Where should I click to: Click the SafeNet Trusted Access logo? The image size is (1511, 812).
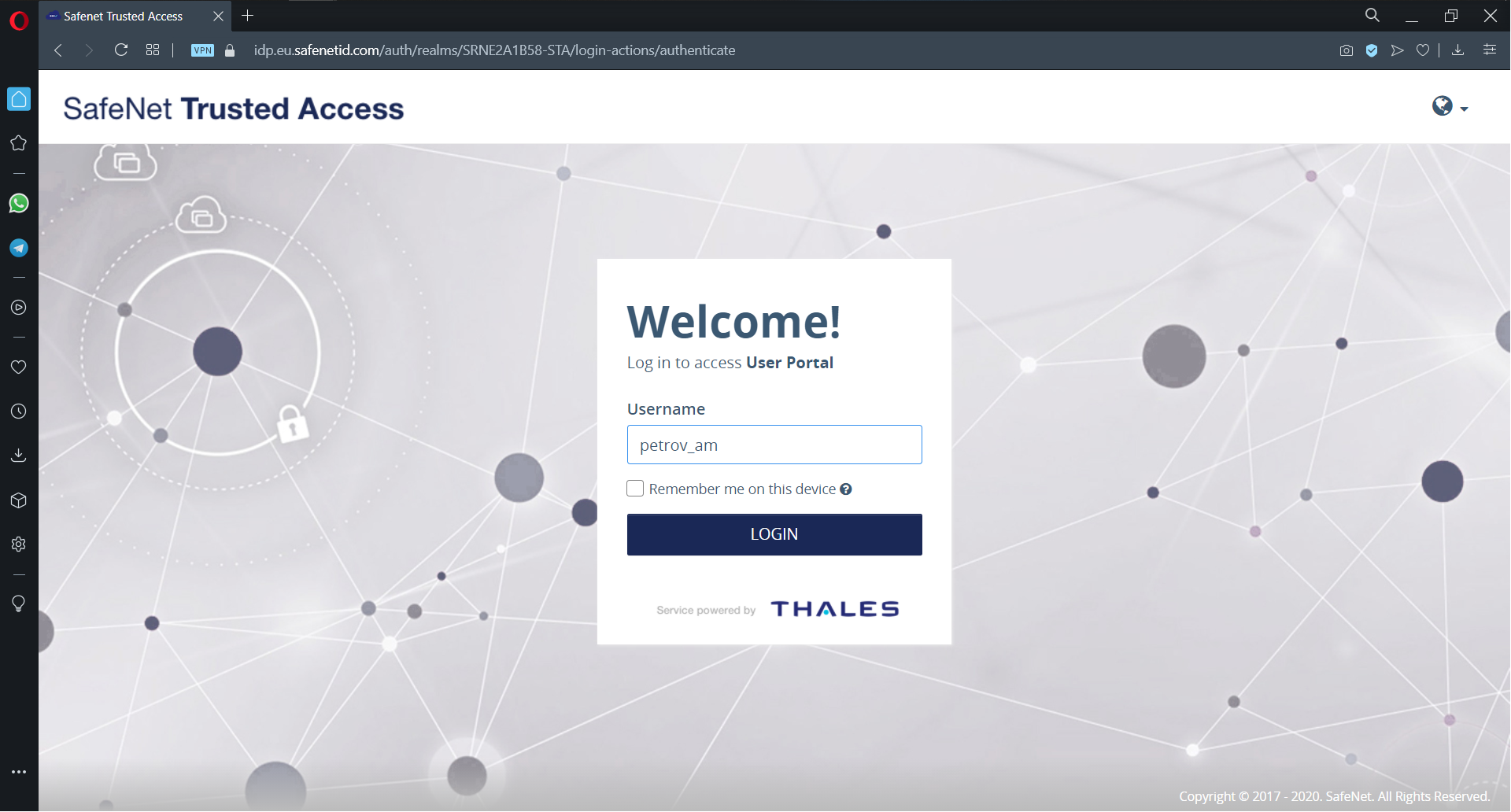234,109
